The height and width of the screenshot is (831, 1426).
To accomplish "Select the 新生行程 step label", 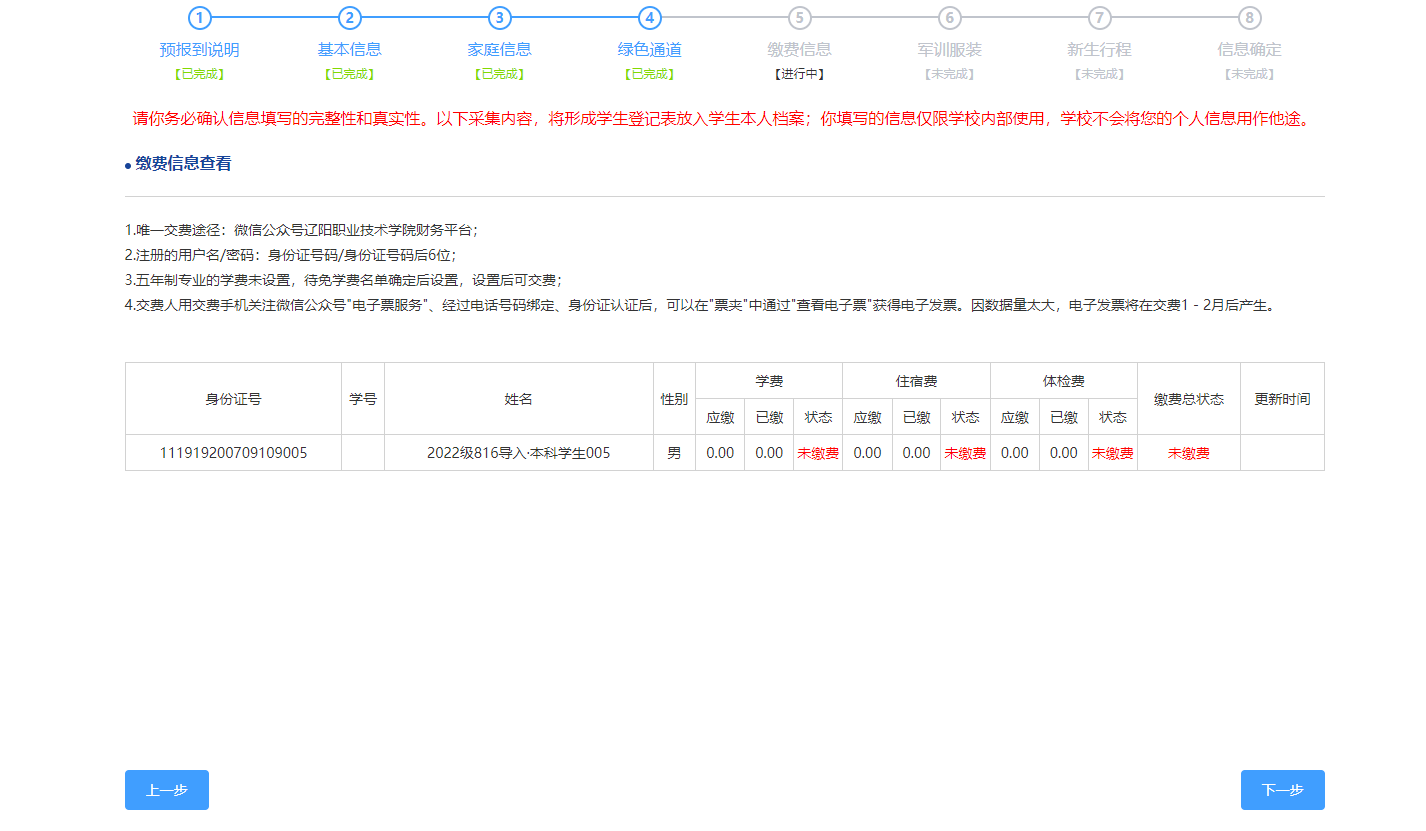I will 1100,48.
